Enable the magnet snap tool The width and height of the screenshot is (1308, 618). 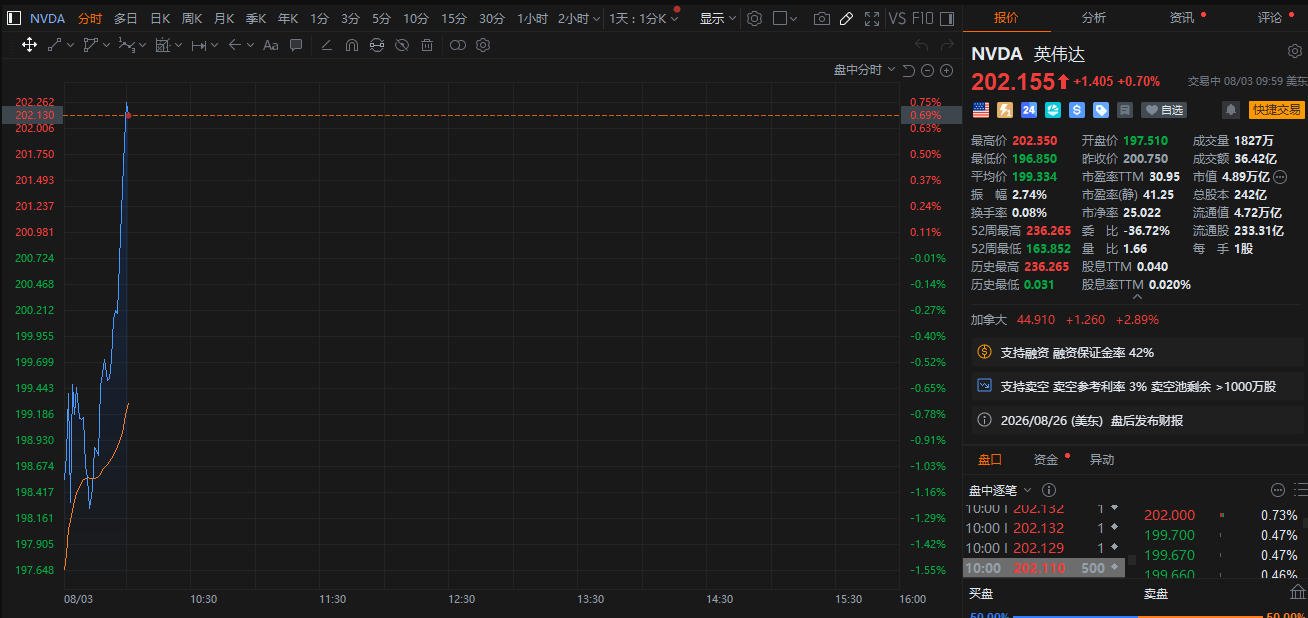(x=351, y=44)
